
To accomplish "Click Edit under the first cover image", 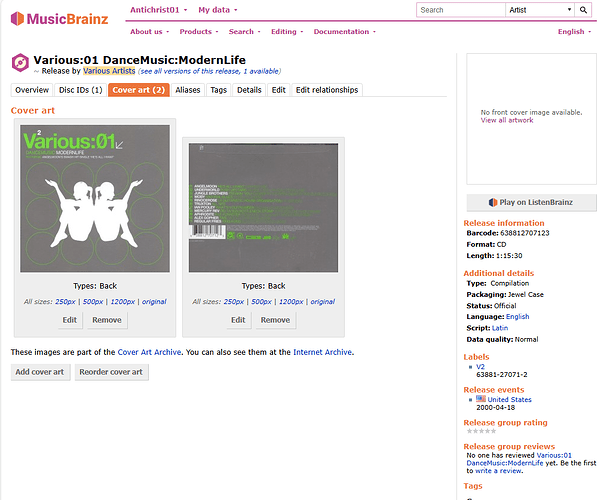I will pos(70,320).
